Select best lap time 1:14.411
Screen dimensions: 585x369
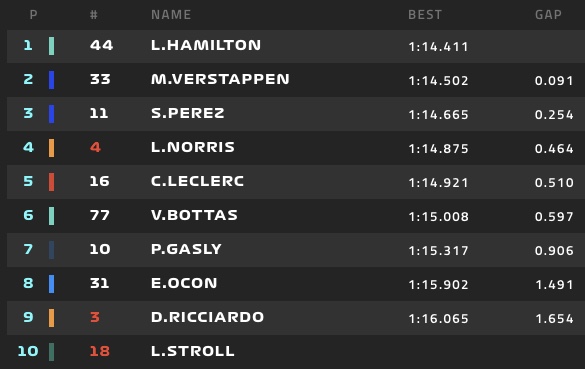pos(438,47)
